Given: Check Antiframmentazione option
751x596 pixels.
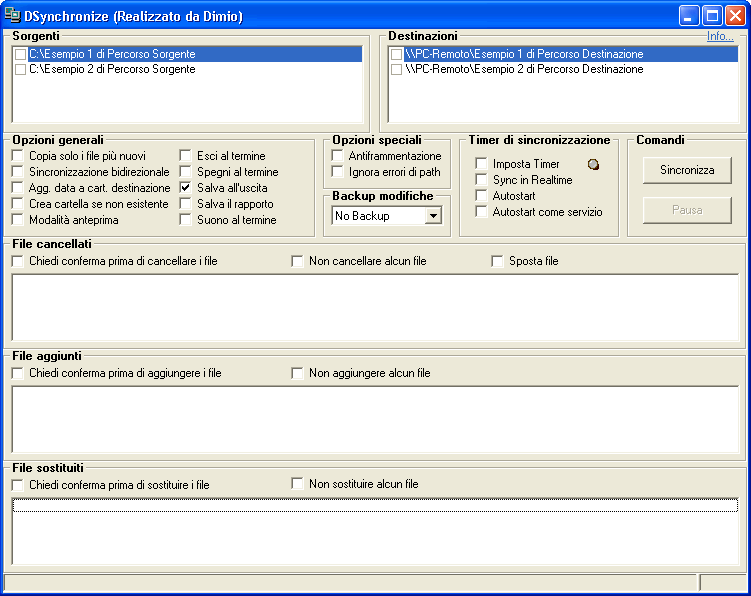Looking at the screenshot, I should [x=337, y=156].
